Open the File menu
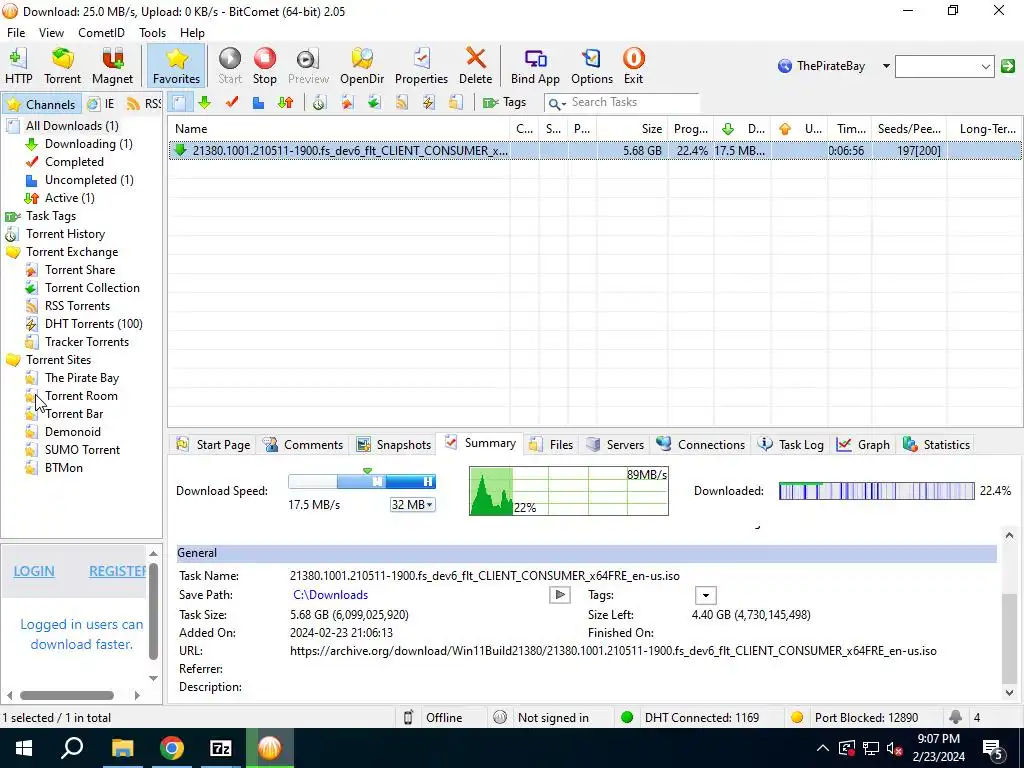Viewport: 1024px width, 768px height. (x=16, y=33)
